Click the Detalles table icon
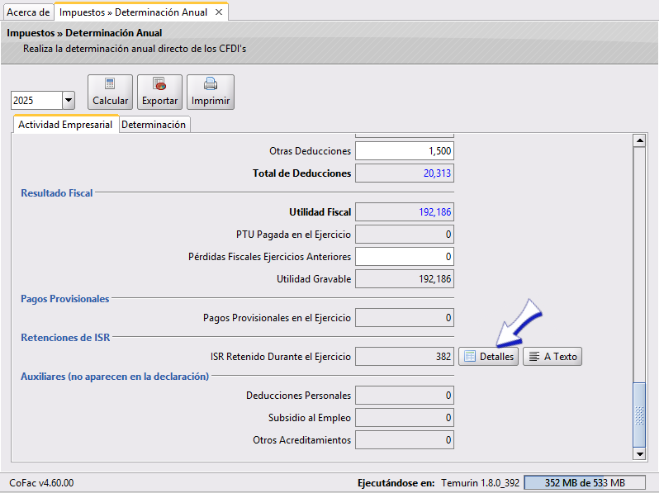The width and height of the screenshot is (659, 493). pos(470,356)
